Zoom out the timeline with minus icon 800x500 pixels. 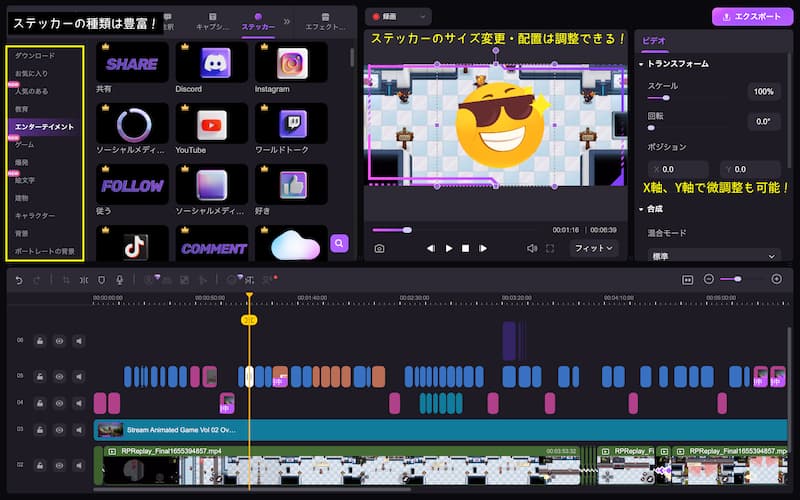(x=708, y=279)
